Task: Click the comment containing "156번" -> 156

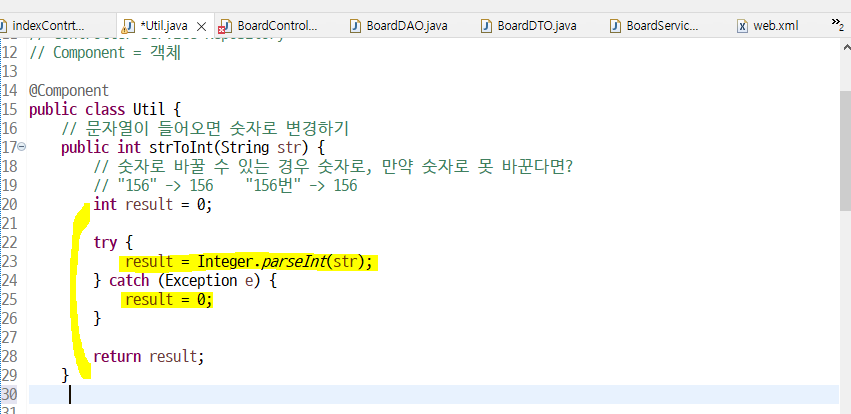Action: 226,186
